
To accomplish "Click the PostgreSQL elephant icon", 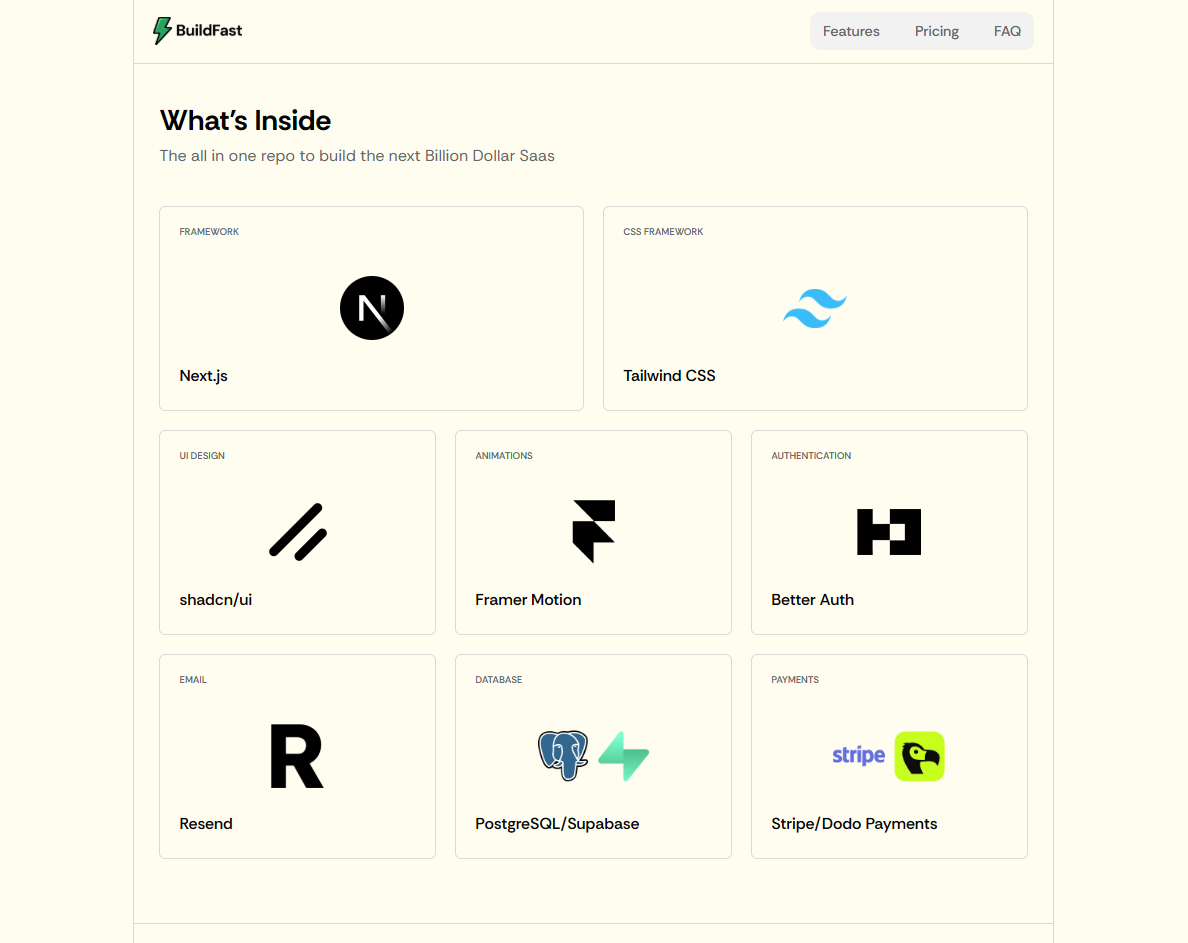I will click(x=563, y=755).
